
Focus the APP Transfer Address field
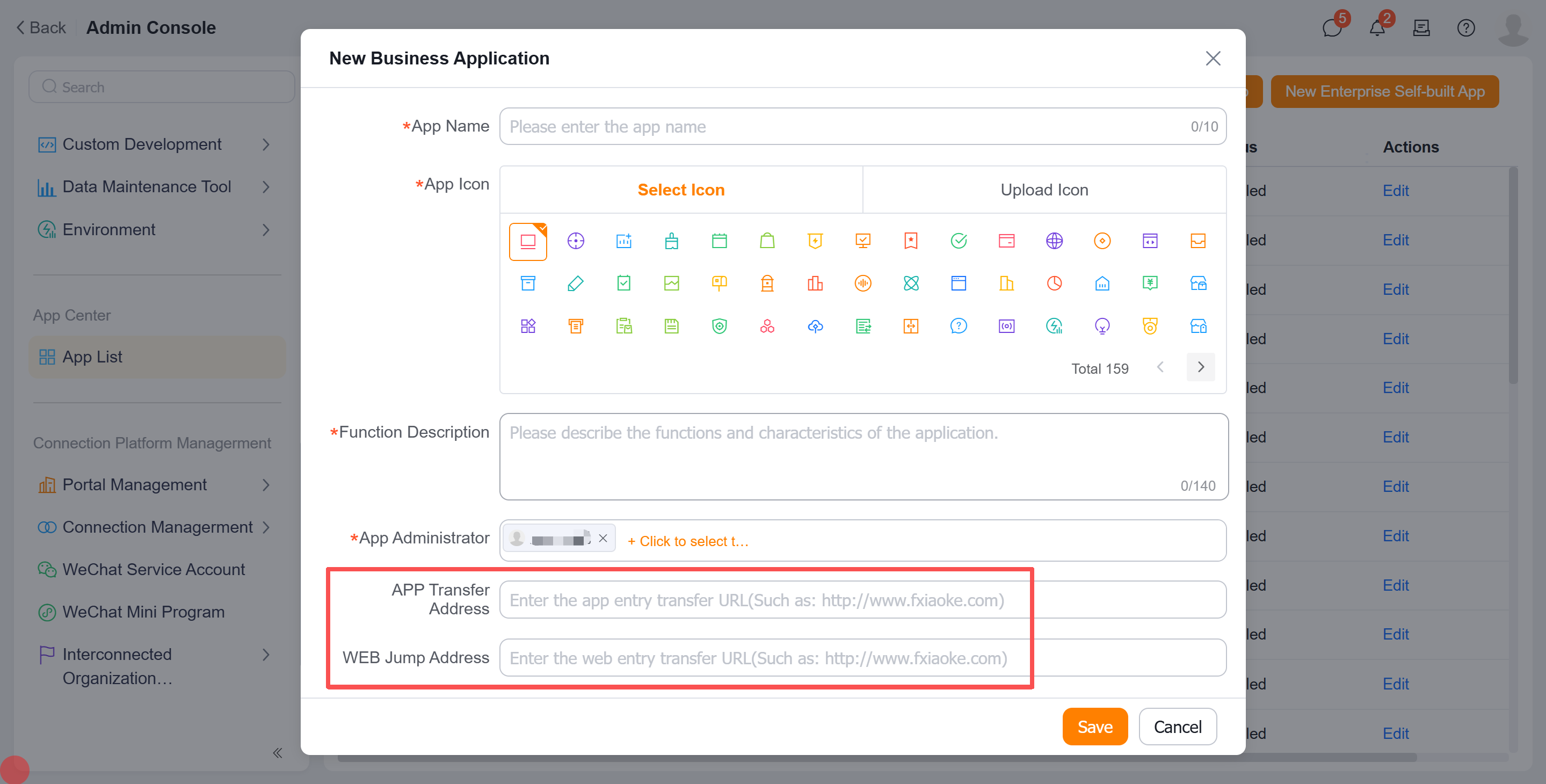tap(862, 600)
